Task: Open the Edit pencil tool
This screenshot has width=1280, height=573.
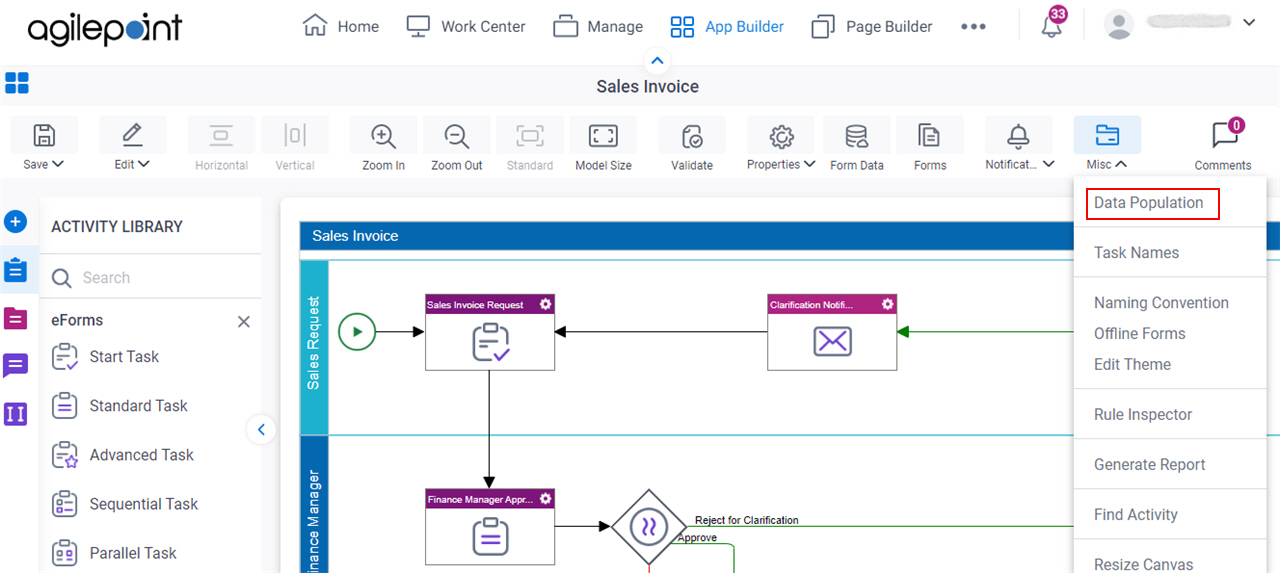Action: click(x=131, y=135)
